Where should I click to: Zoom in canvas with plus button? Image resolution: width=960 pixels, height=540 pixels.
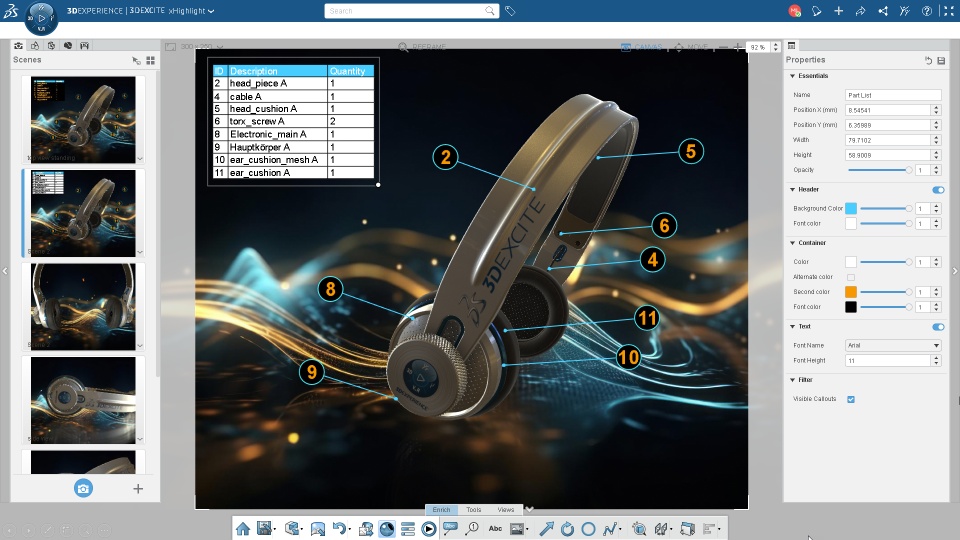(738, 47)
